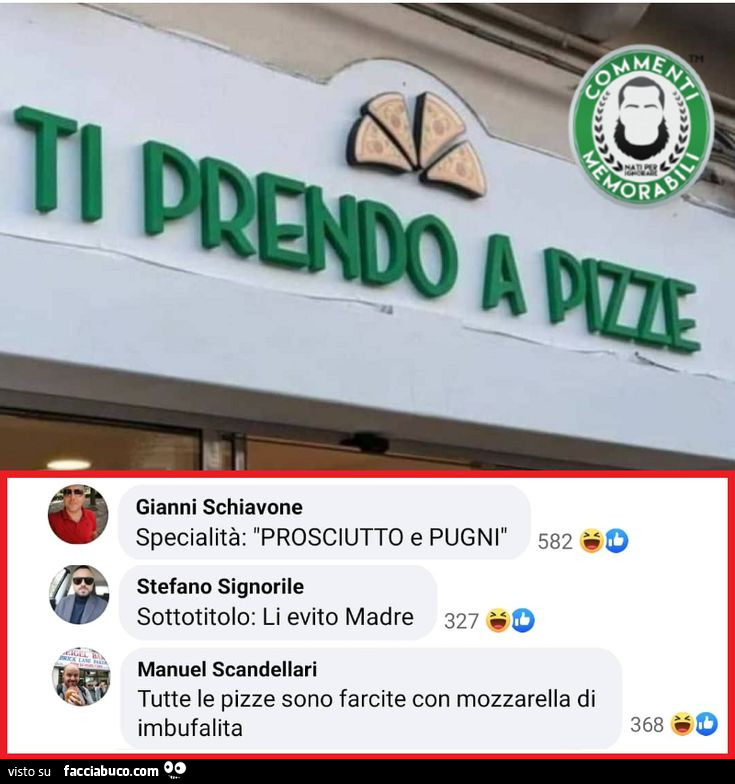This screenshot has width=735, height=784.
Task: Click Gianni Schiavone's profile picture
Action: coord(78,514)
